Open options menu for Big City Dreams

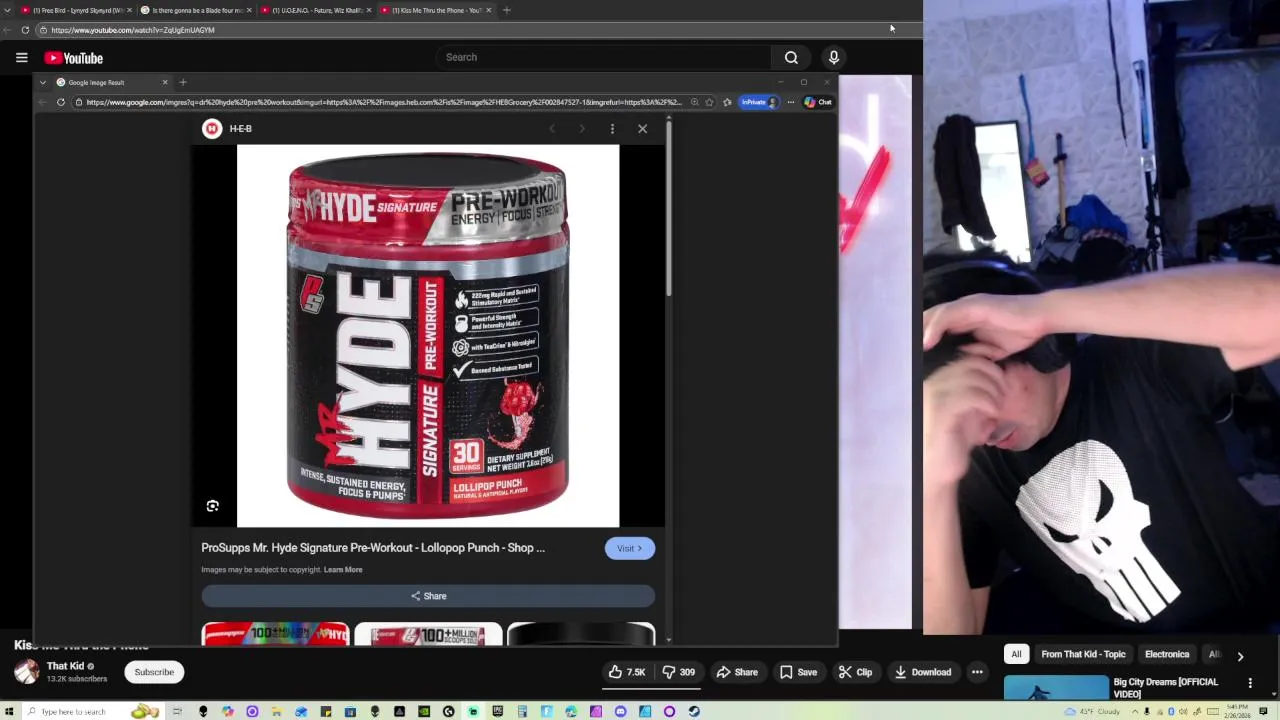point(1250,683)
